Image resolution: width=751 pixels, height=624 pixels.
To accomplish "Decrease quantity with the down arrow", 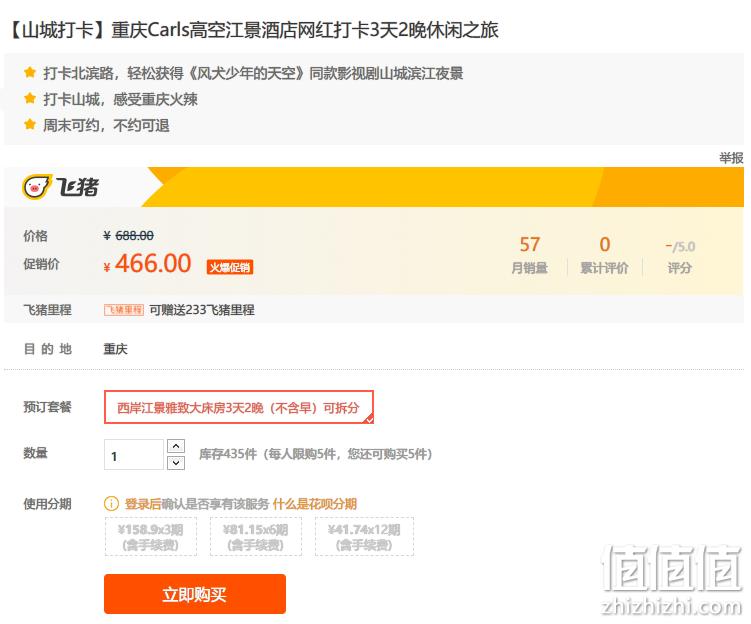I will pos(176,463).
